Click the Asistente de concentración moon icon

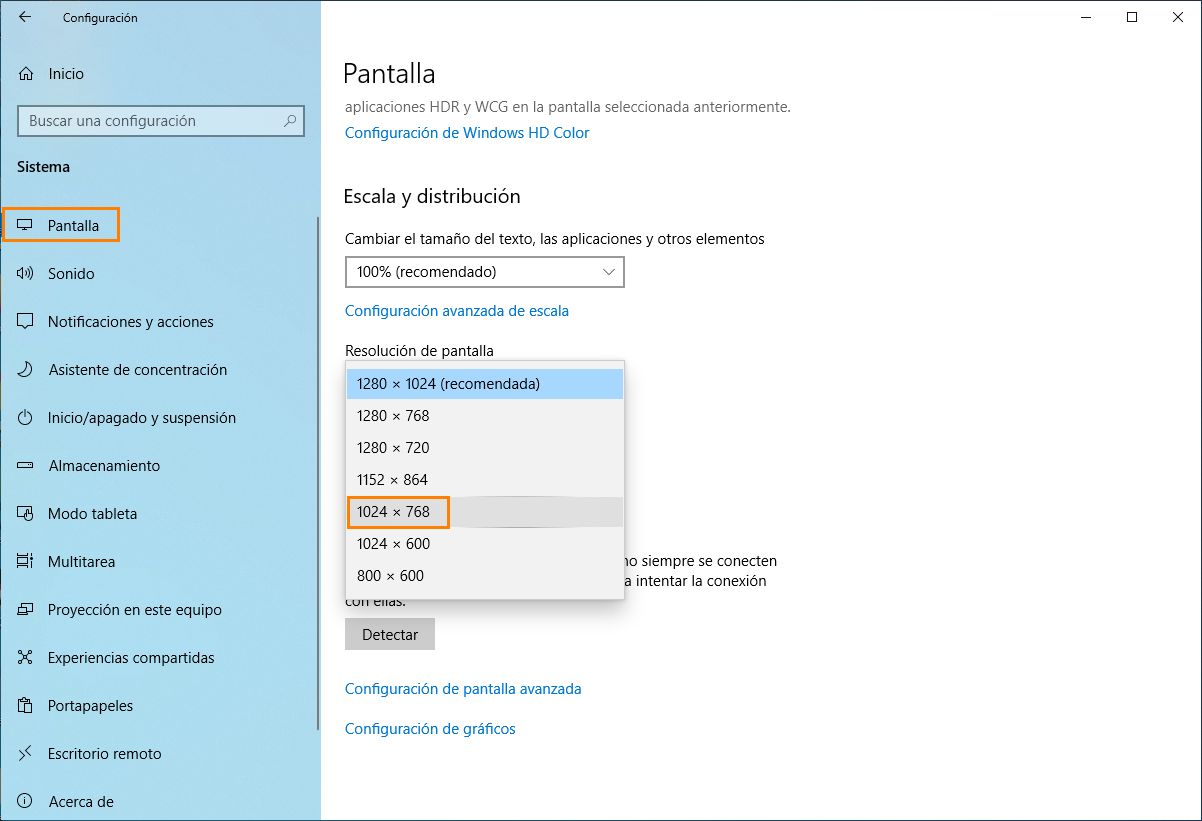coord(26,370)
